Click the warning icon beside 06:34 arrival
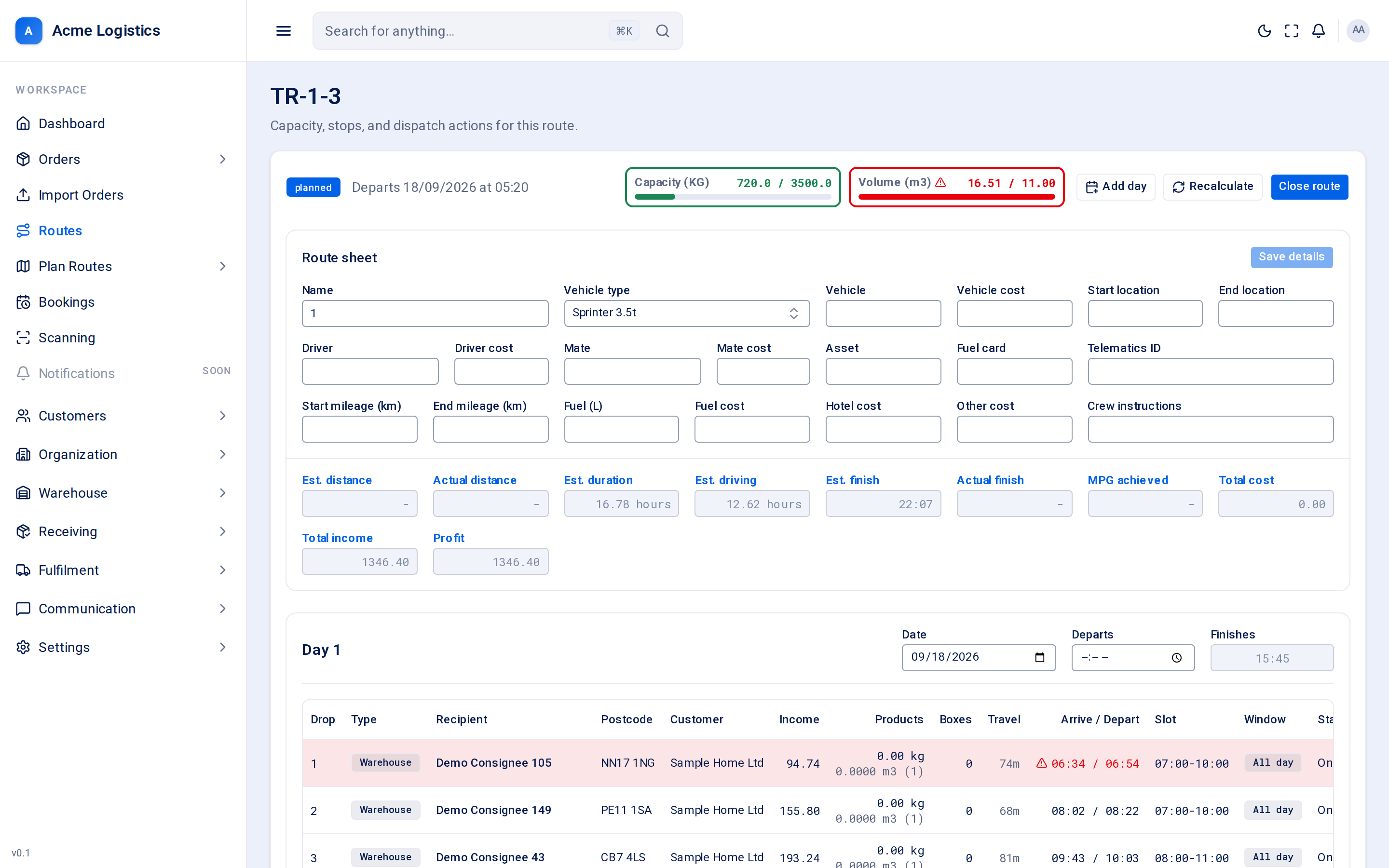The image size is (1389, 868). [x=1041, y=763]
